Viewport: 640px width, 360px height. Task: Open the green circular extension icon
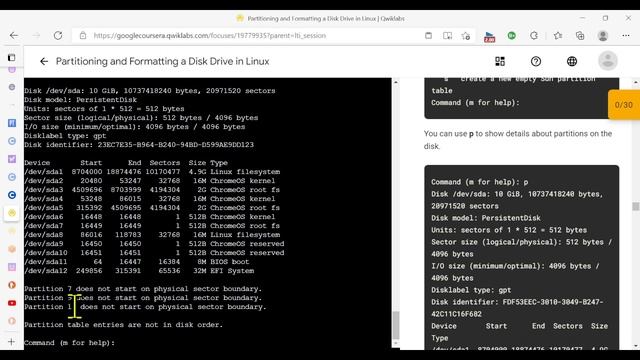511,36
